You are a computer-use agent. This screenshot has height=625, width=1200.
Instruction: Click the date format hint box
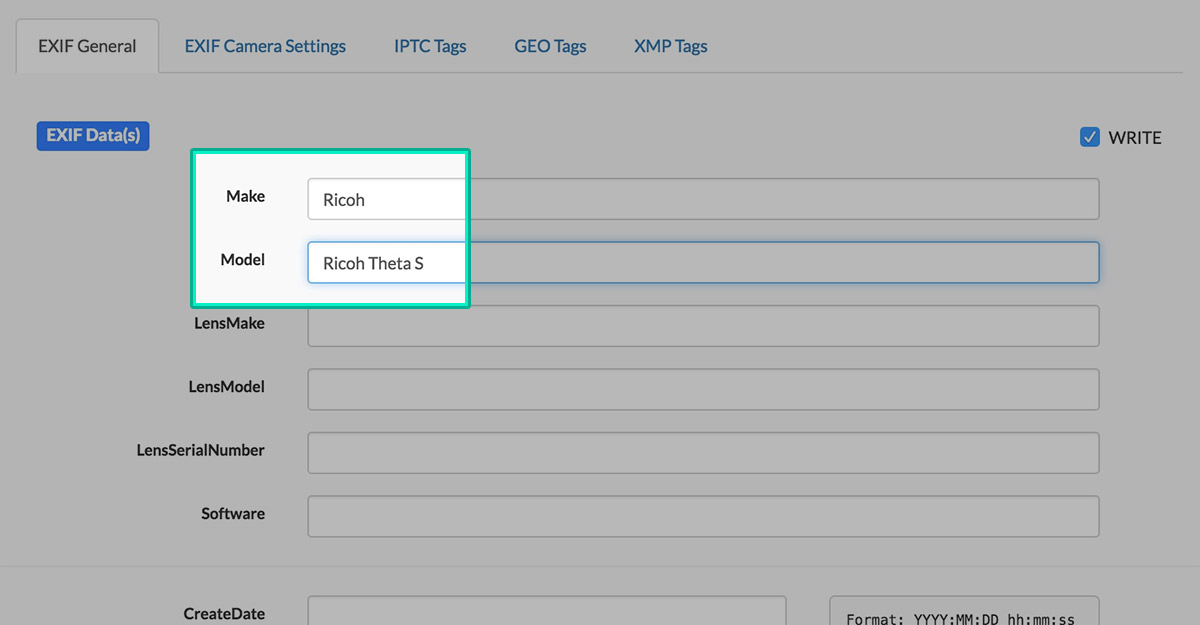click(964, 611)
